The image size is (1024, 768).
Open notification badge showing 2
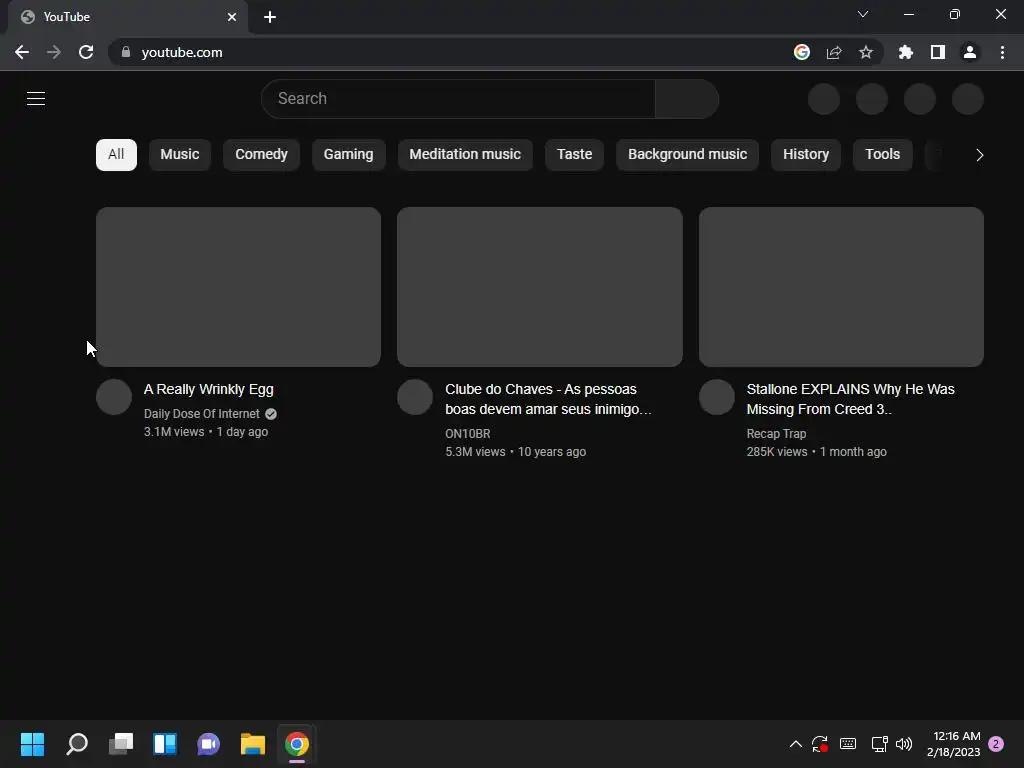coord(996,744)
